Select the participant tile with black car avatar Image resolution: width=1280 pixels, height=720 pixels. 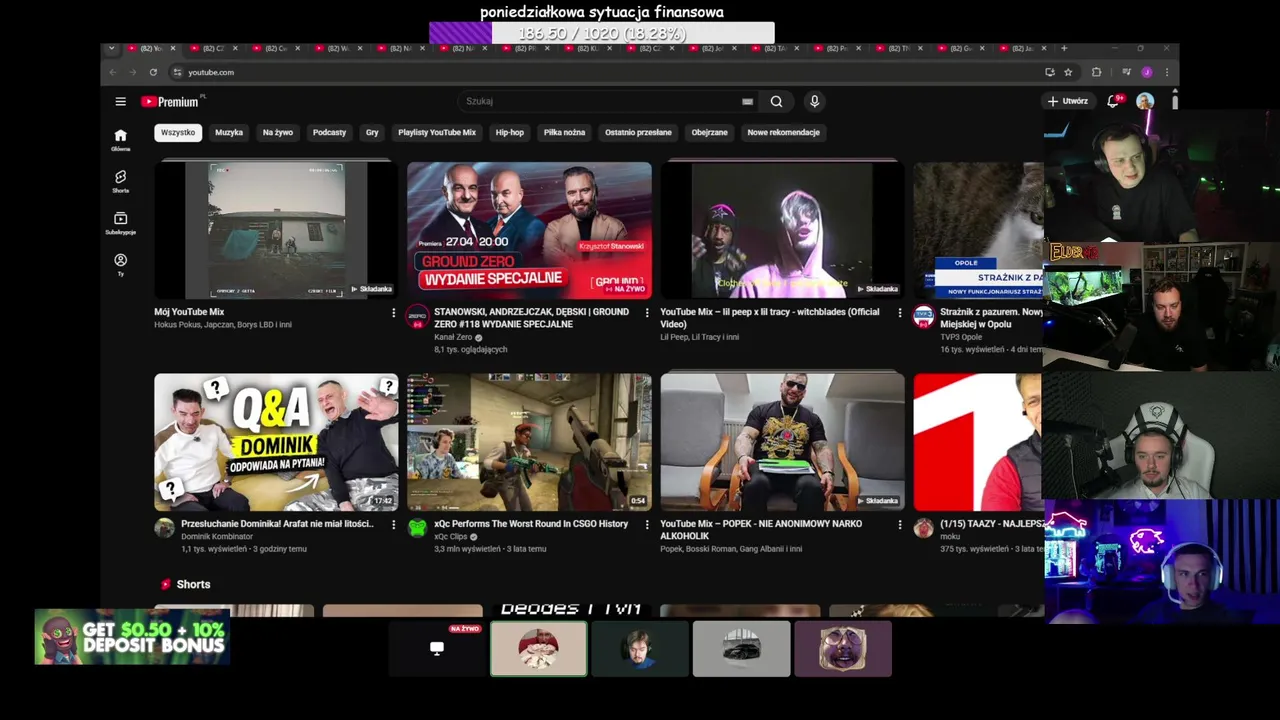pos(741,648)
